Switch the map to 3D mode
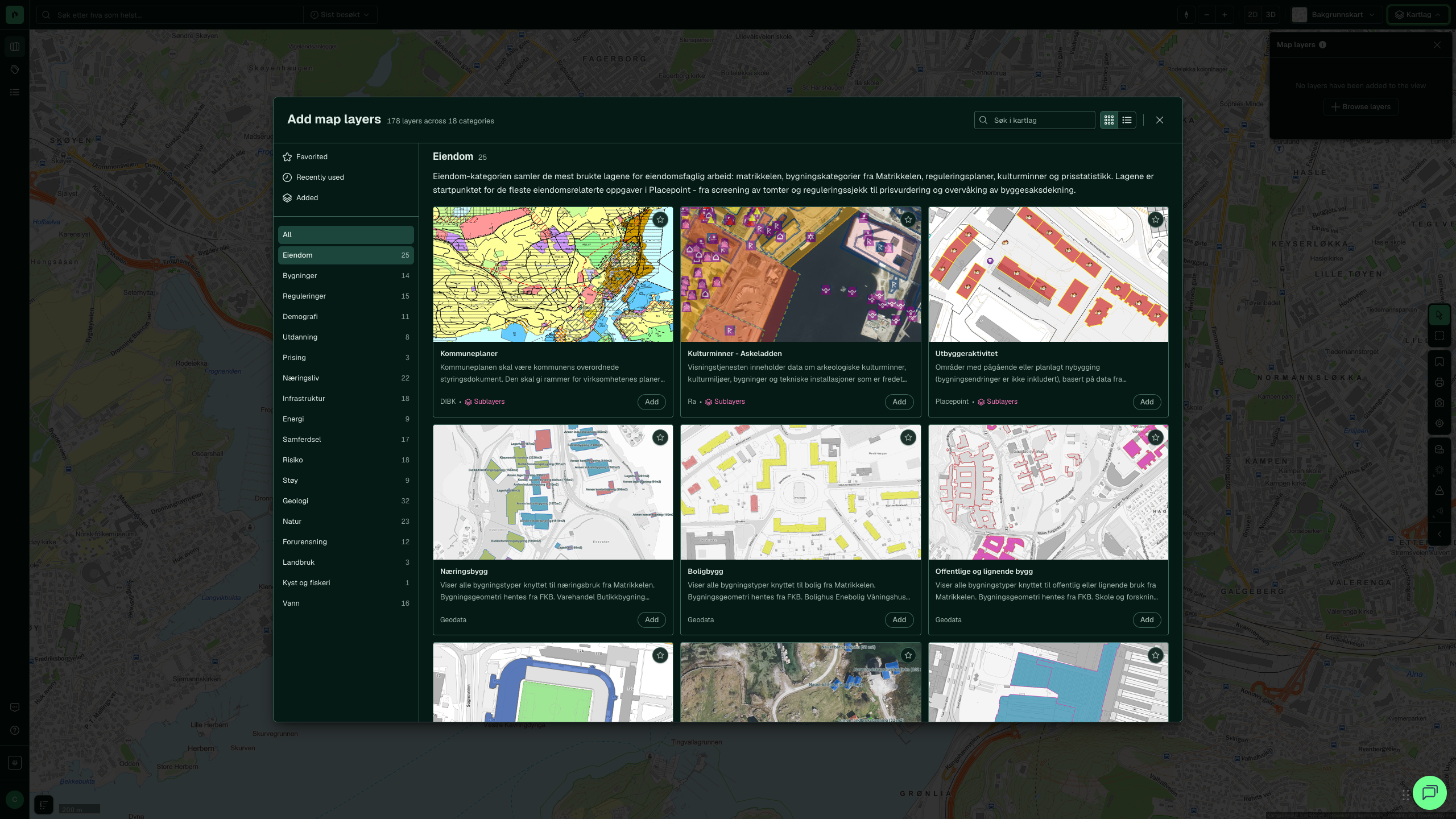This screenshot has width=1456, height=819. (1271, 15)
